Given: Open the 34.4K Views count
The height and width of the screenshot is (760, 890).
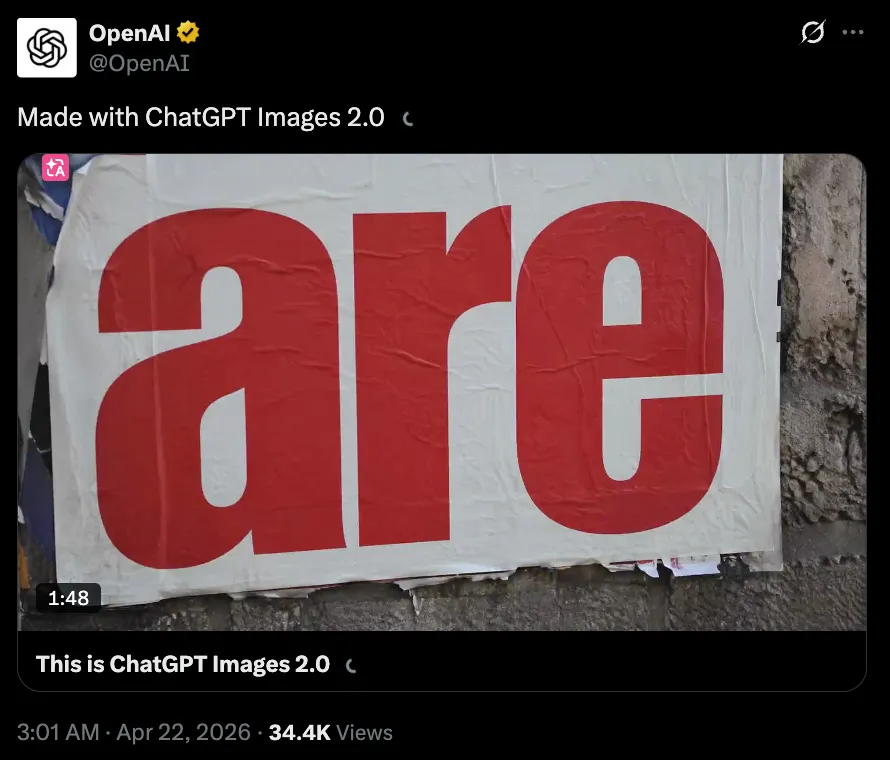Looking at the screenshot, I should [x=330, y=732].
